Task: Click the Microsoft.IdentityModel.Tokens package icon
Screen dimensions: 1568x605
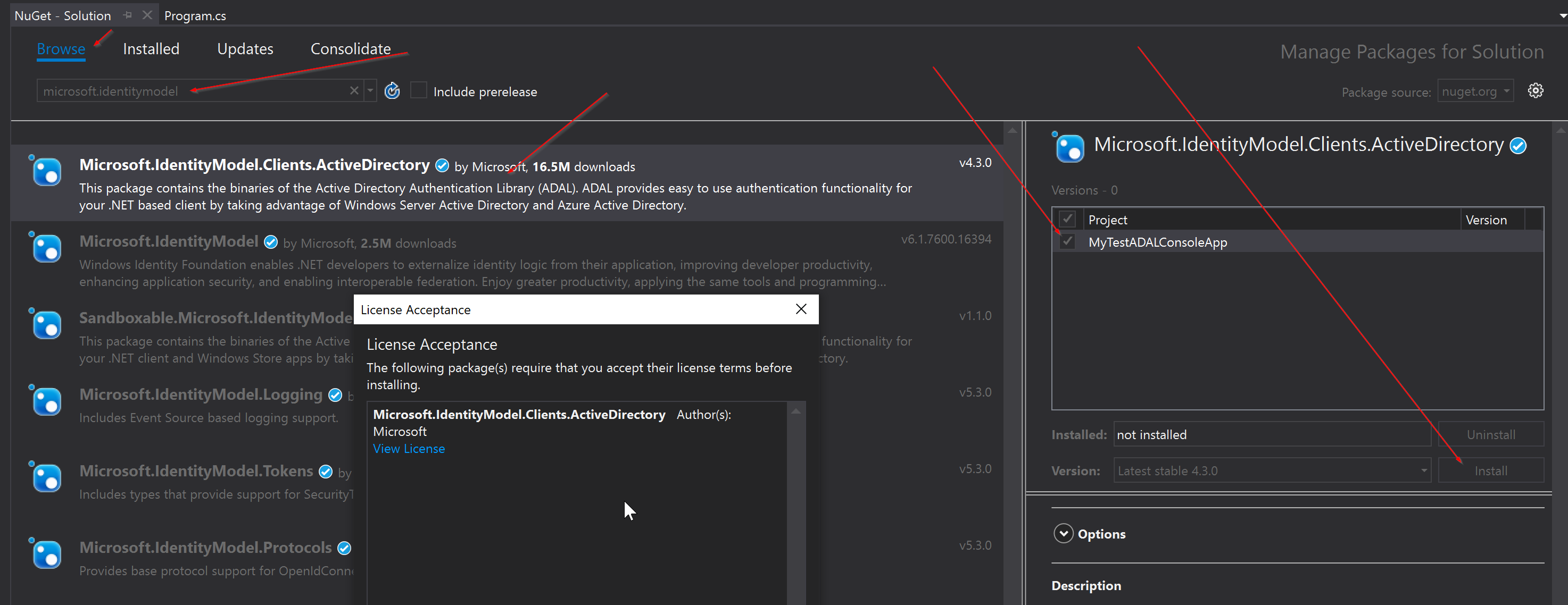Action: pyautogui.click(x=46, y=477)
